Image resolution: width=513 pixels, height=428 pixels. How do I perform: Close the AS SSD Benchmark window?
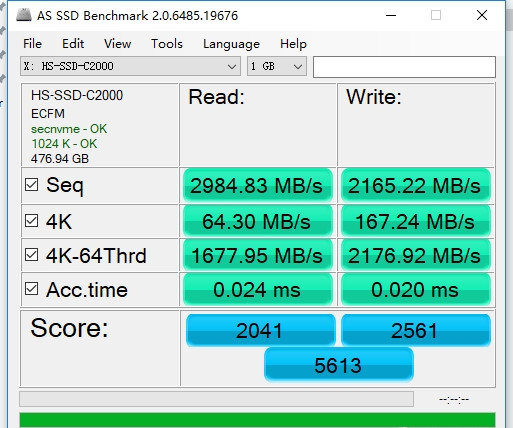click(x=482, y=15)
